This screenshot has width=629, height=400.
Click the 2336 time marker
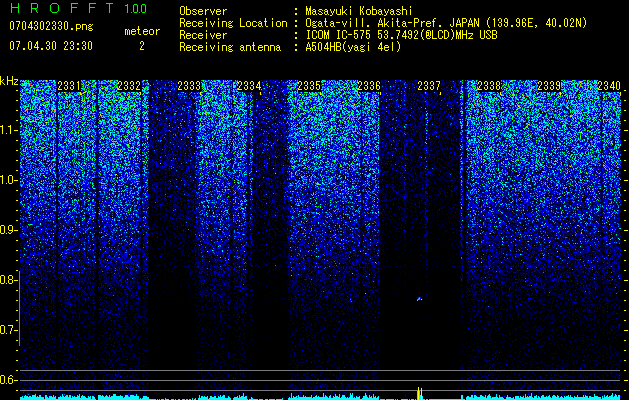369,86
